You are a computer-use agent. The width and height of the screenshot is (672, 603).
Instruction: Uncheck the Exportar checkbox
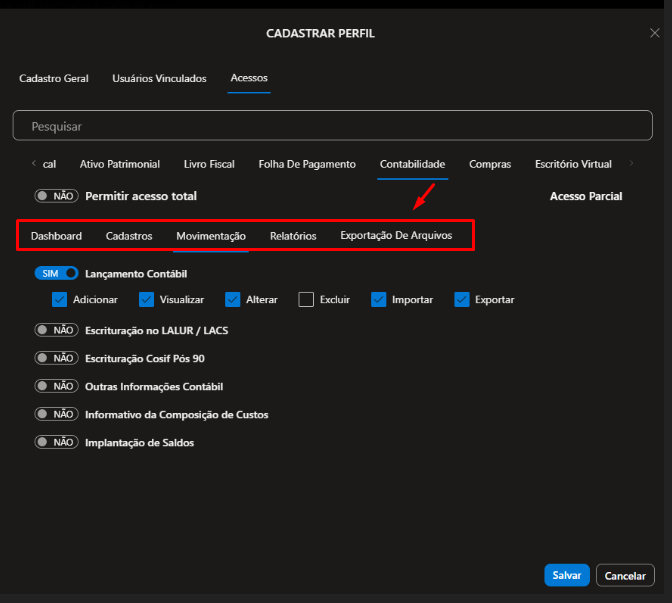point(462,299)
